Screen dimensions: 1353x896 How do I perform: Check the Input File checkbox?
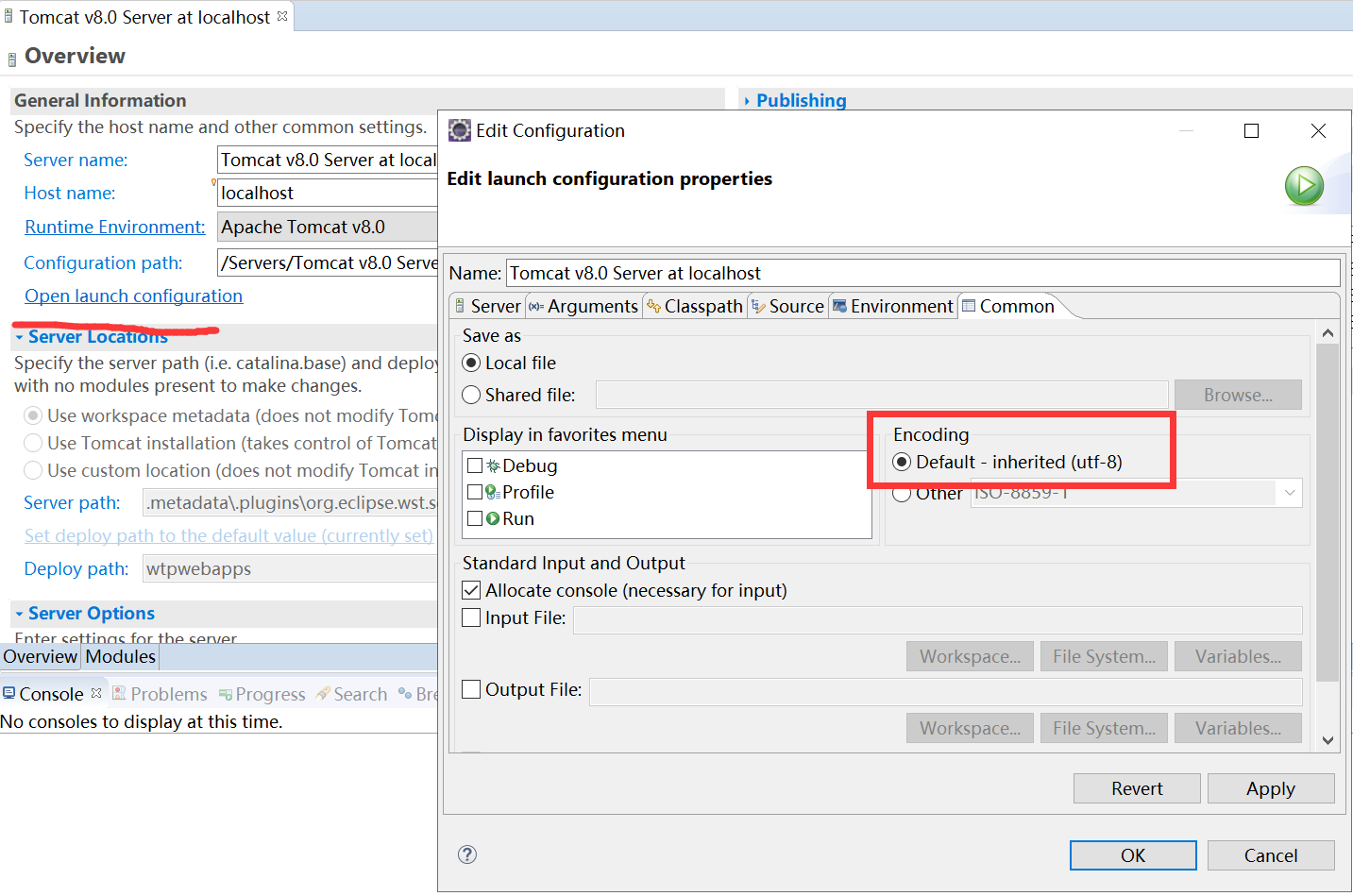click(x=471, y=617)
